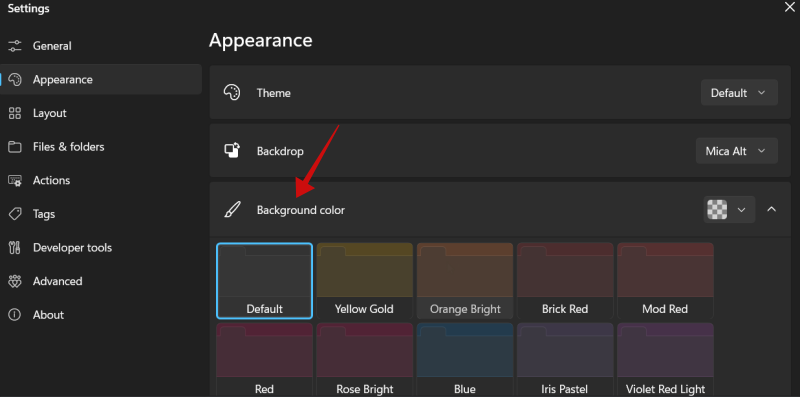This screenshot has width=800, height=397.
Task: Apply the Blue background color
Action: (x=465, y=360)
